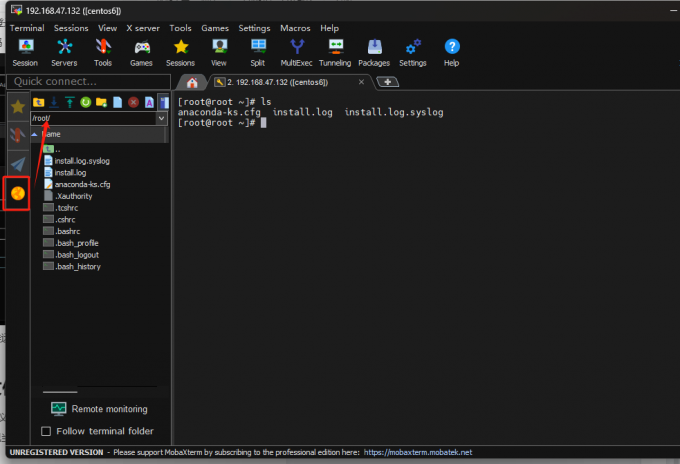Click the SFTP download icon

coord(54,102)
